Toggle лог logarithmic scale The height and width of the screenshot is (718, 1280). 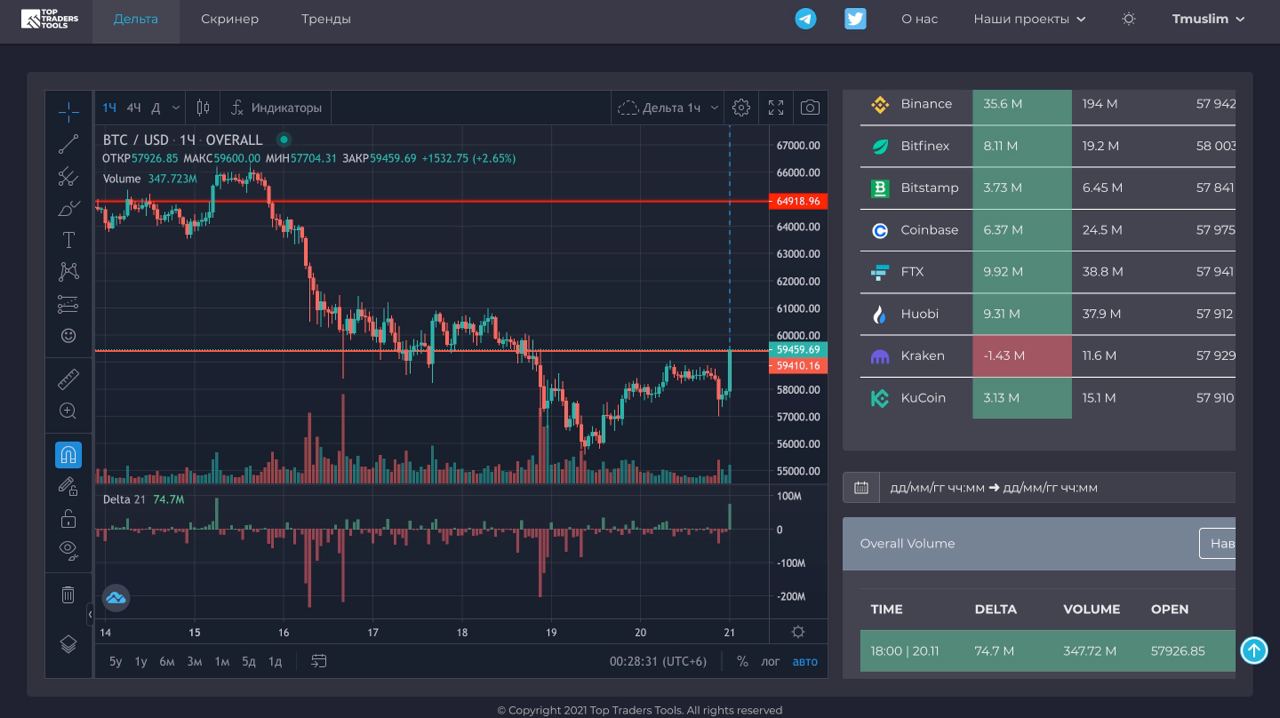coord(770,661)
